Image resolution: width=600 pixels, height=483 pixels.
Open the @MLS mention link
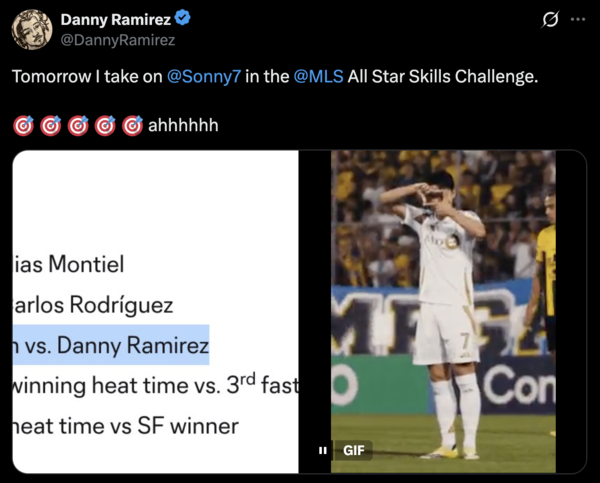pos(318,77)
